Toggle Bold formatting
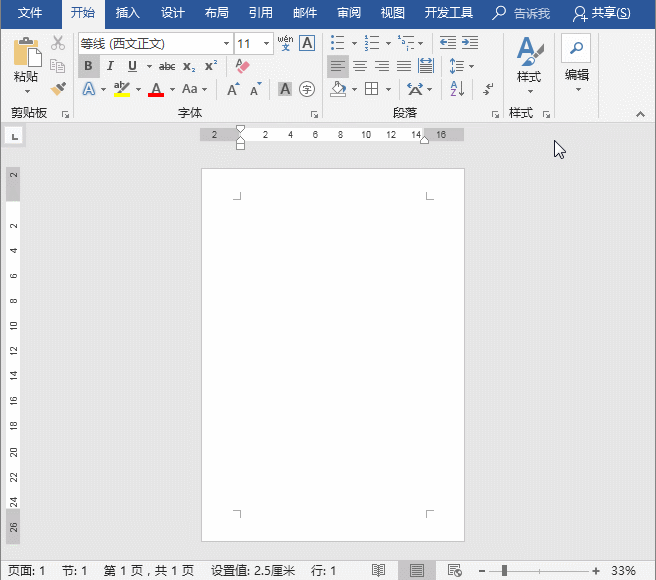 pyautogui.click(x=88, y=66)
